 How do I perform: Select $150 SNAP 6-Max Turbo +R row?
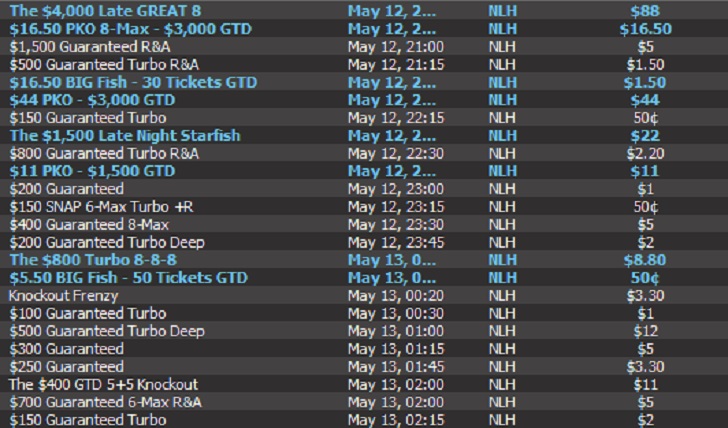coord(364,207)
